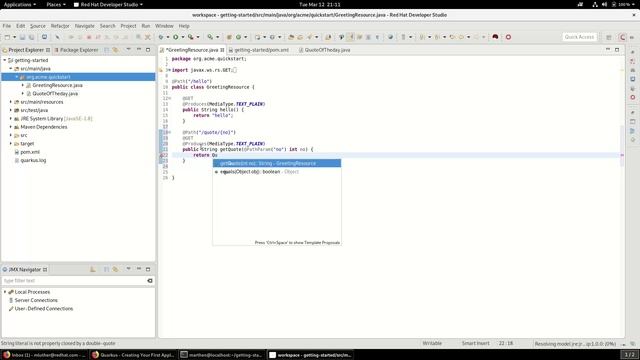Click the New Connection icon in JMX Navigator
The width and height of the screenshot is (640, 360).
pos(93,269)
